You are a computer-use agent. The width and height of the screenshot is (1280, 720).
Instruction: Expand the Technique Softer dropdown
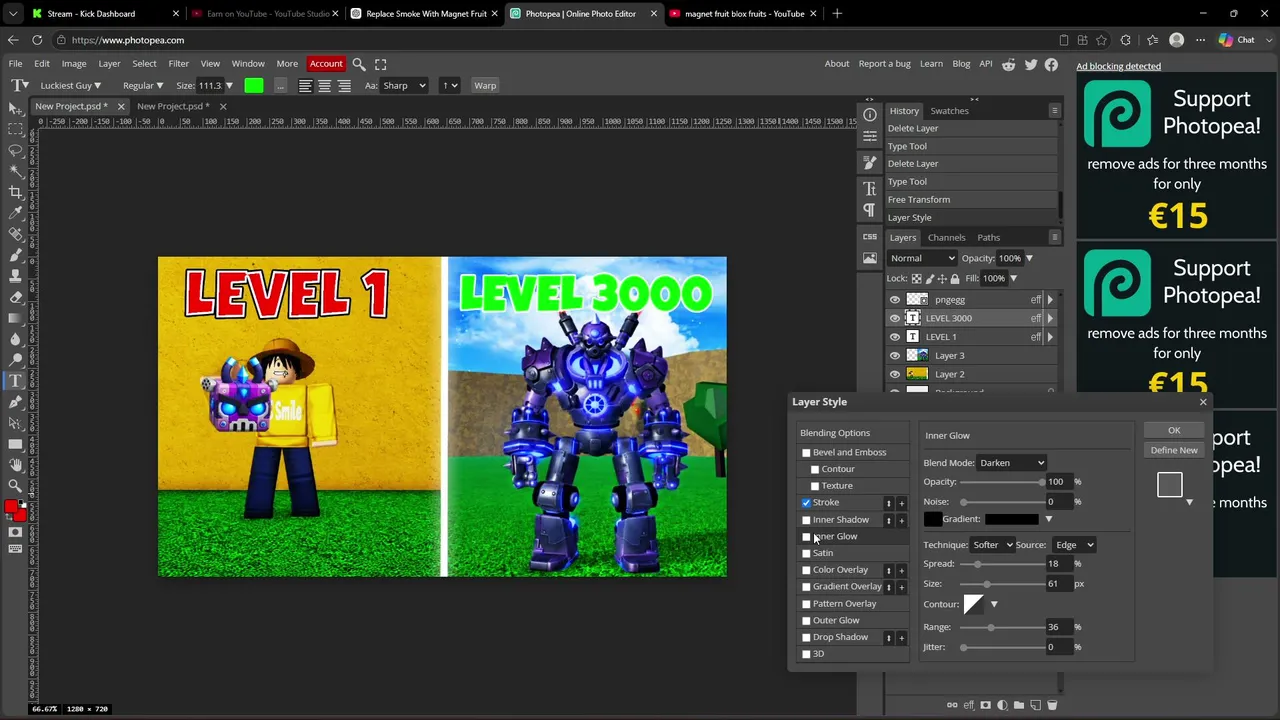[993, 545]
